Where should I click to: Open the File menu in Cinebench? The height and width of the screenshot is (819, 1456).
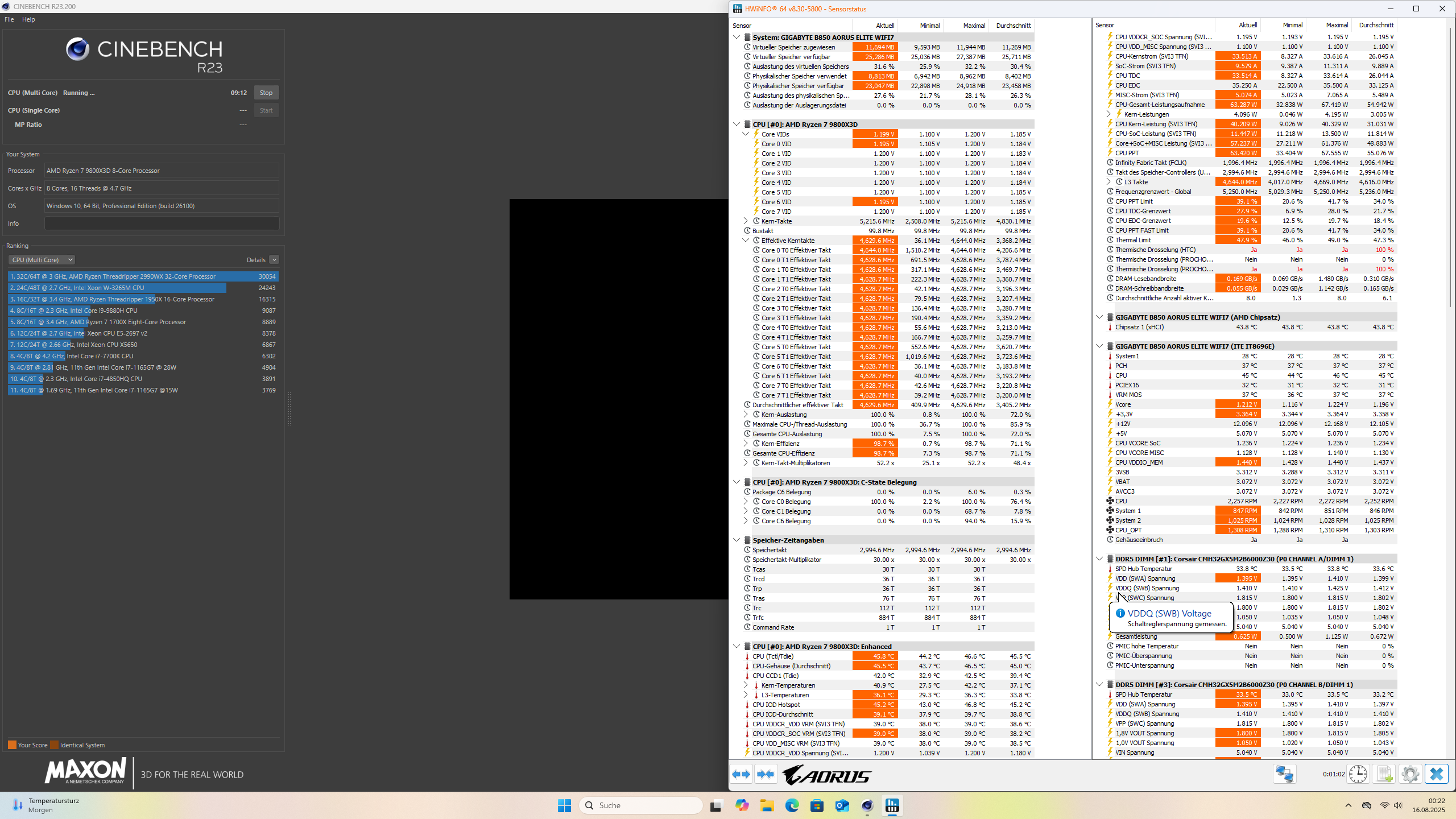point(9,19)
